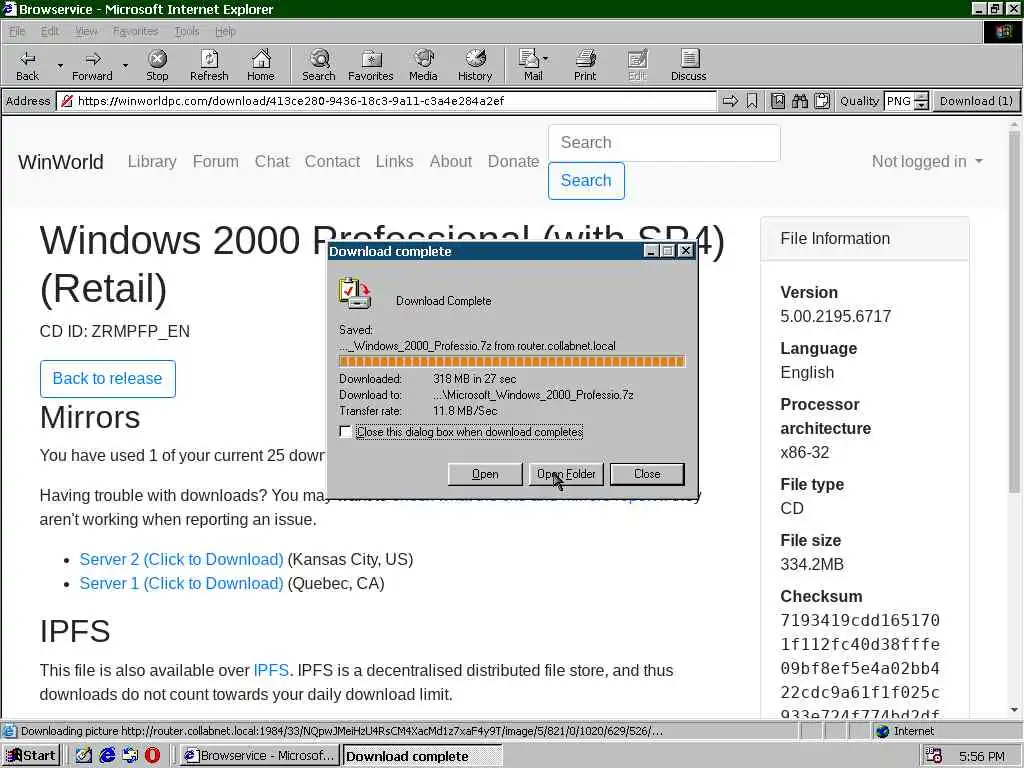Click the Close button in download dialog
The height and width of the screenshot is (768, 1024).
(x=647, y=474)
